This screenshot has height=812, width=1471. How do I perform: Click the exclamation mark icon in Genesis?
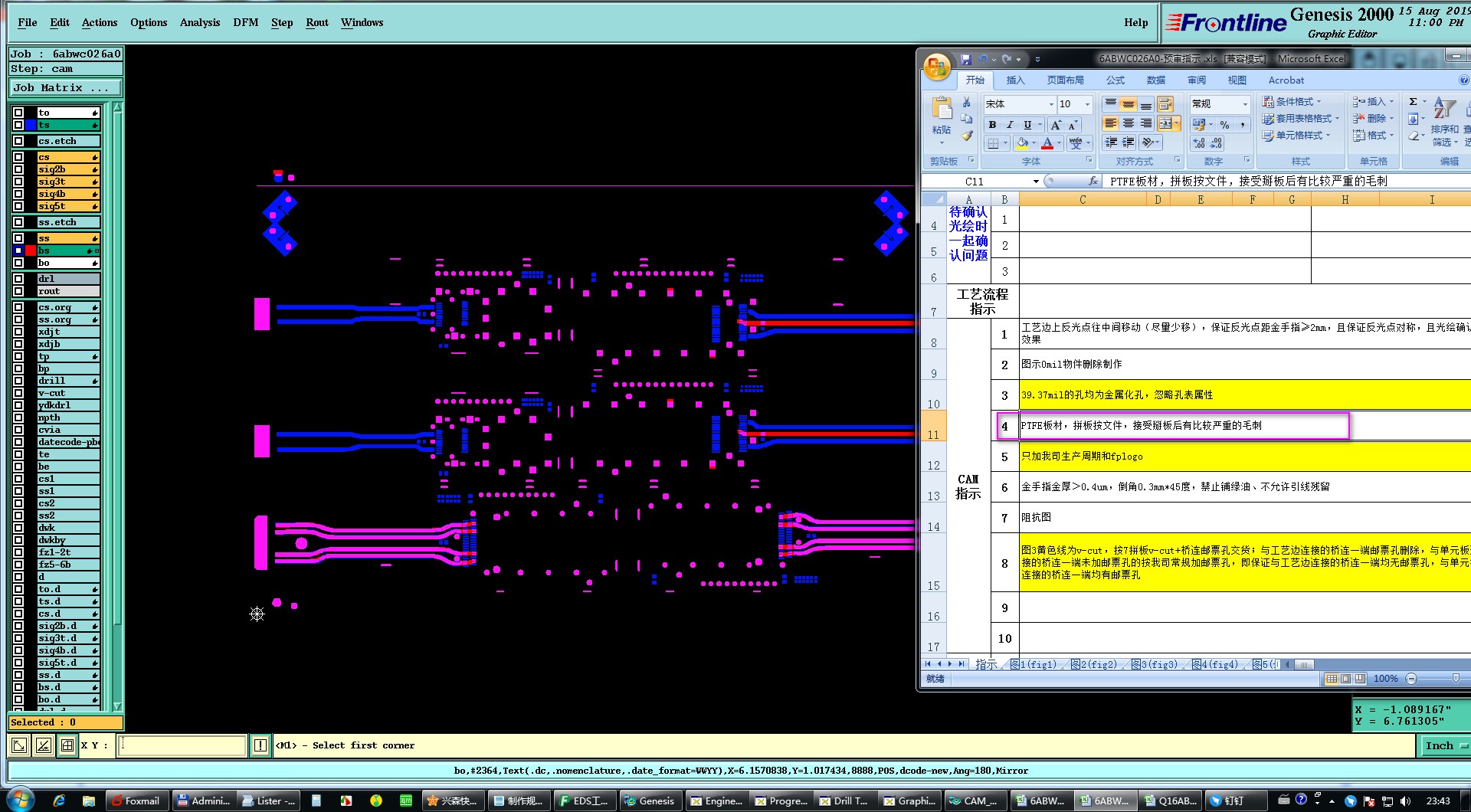tap(260, 745)
